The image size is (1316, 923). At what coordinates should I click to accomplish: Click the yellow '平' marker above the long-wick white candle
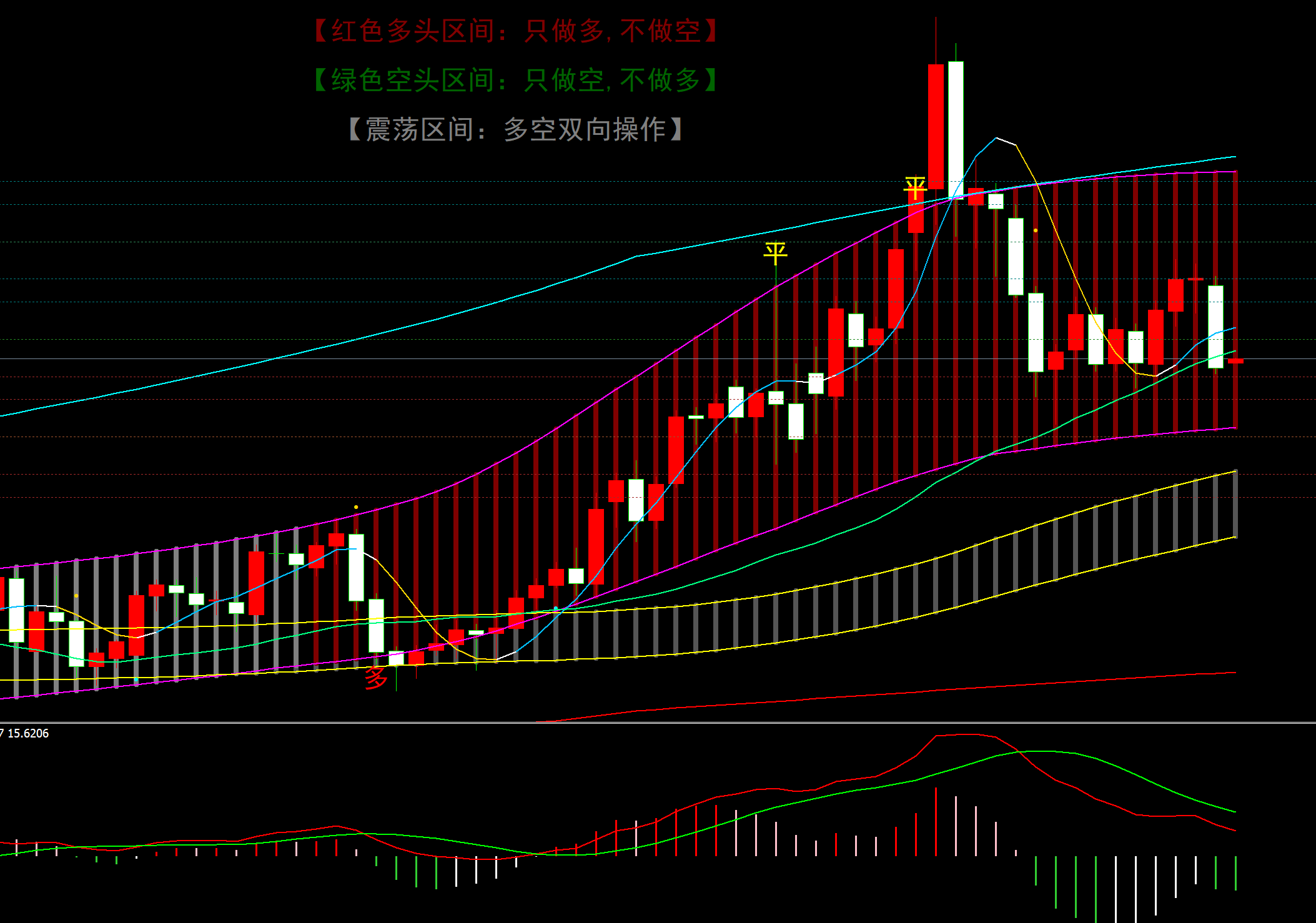(775, 253)
